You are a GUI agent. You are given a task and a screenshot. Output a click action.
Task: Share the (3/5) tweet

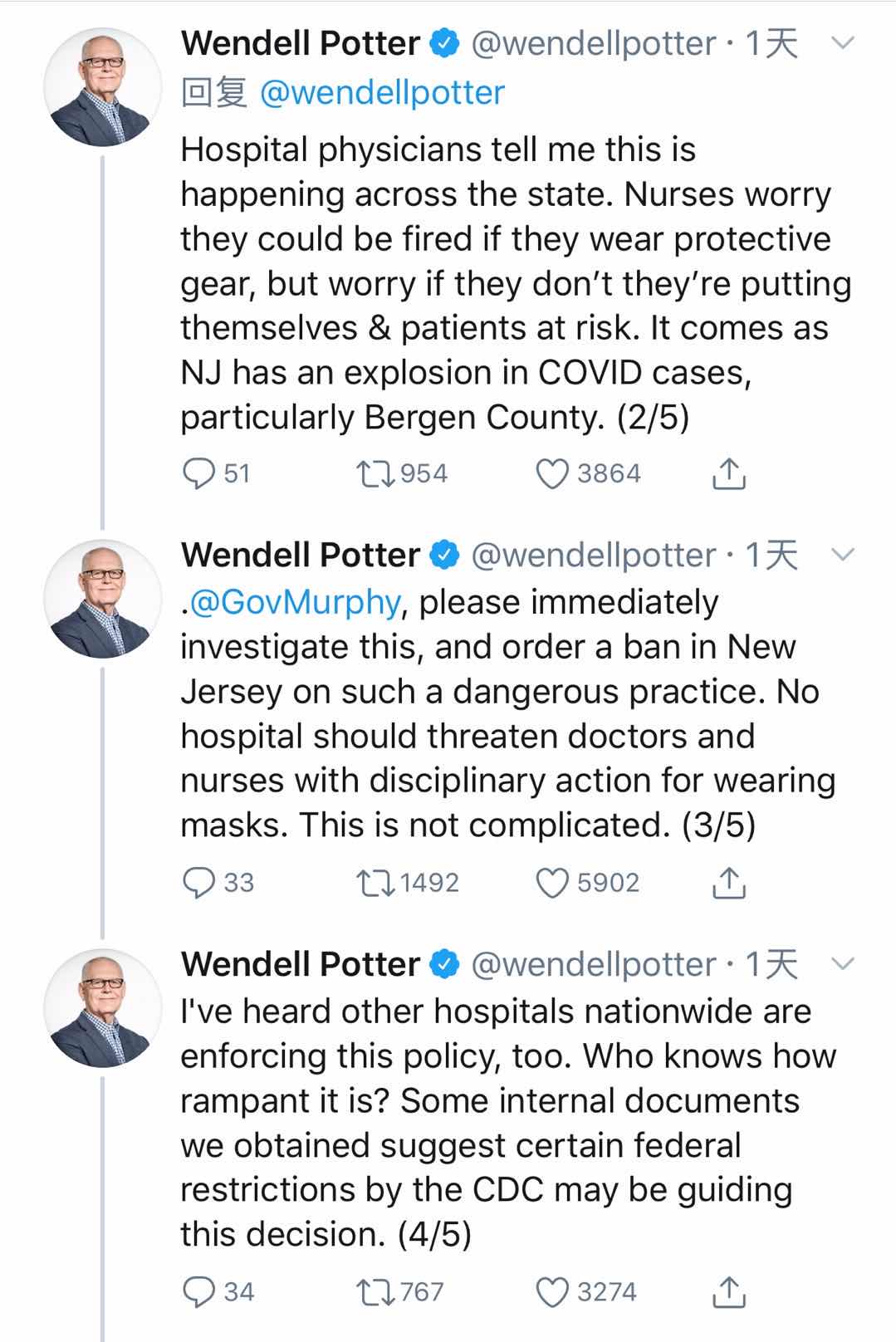(728, 882)
